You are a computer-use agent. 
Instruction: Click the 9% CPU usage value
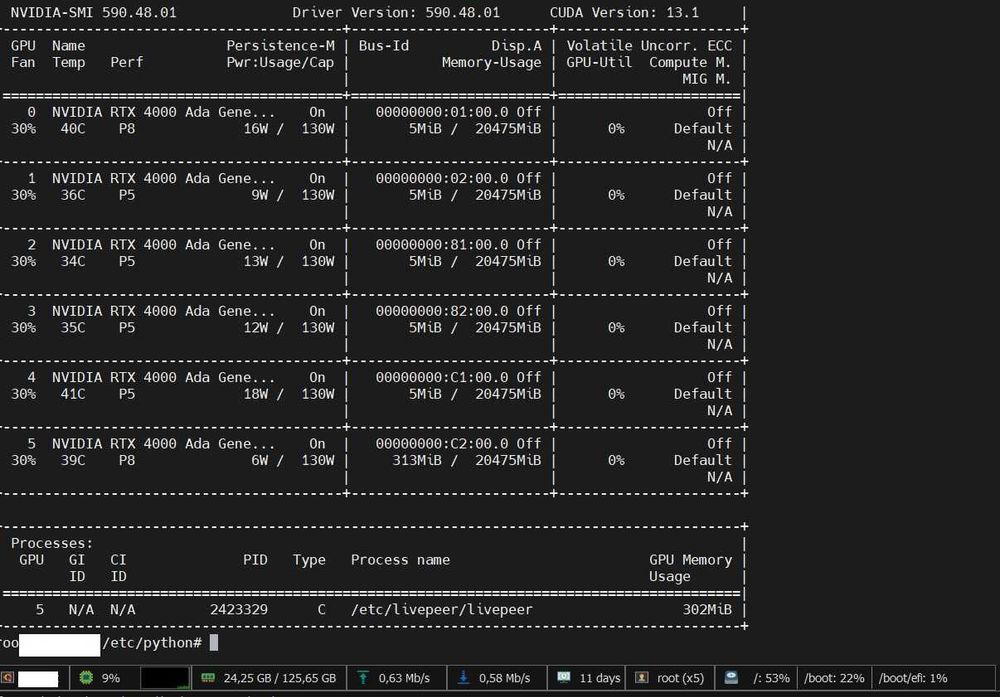111,678
